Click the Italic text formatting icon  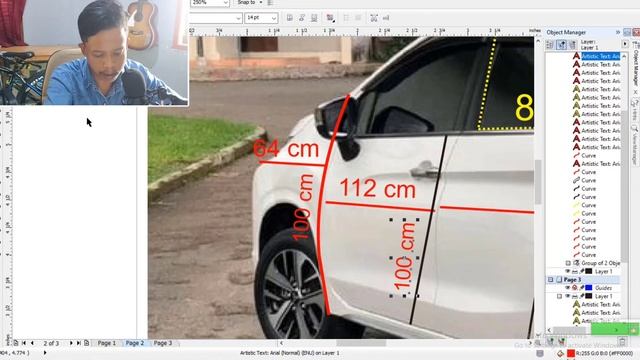point(302,18)
